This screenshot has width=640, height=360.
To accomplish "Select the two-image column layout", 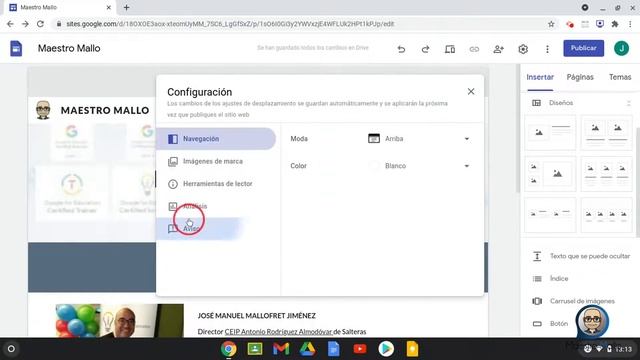I will click(x=606, y=132).
